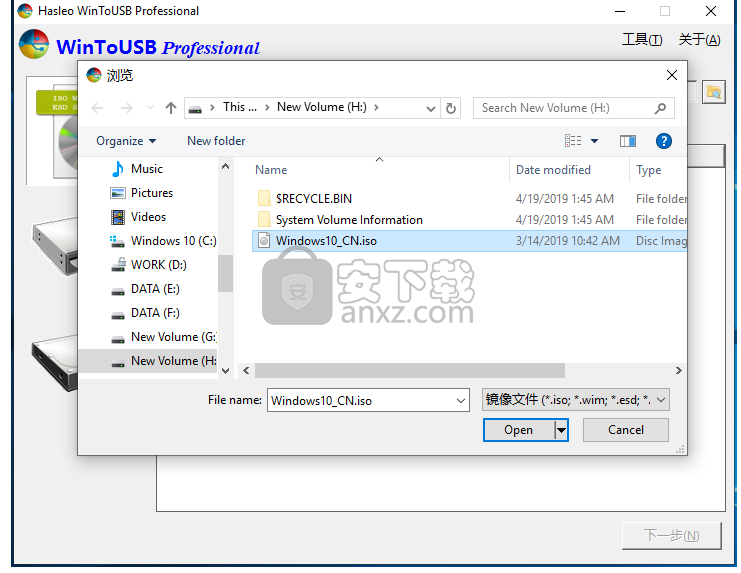Sort by Type column header
The image size is (741, 573).
point(648,170)
